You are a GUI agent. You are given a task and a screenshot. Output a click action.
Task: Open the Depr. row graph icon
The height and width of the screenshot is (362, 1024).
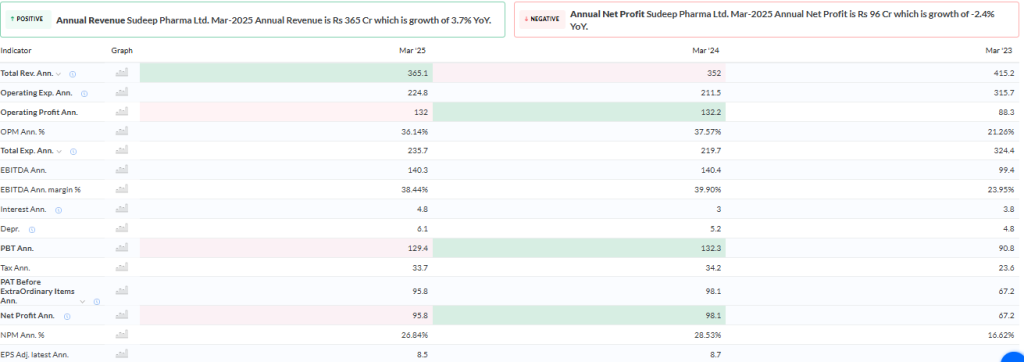coord(121,229)
